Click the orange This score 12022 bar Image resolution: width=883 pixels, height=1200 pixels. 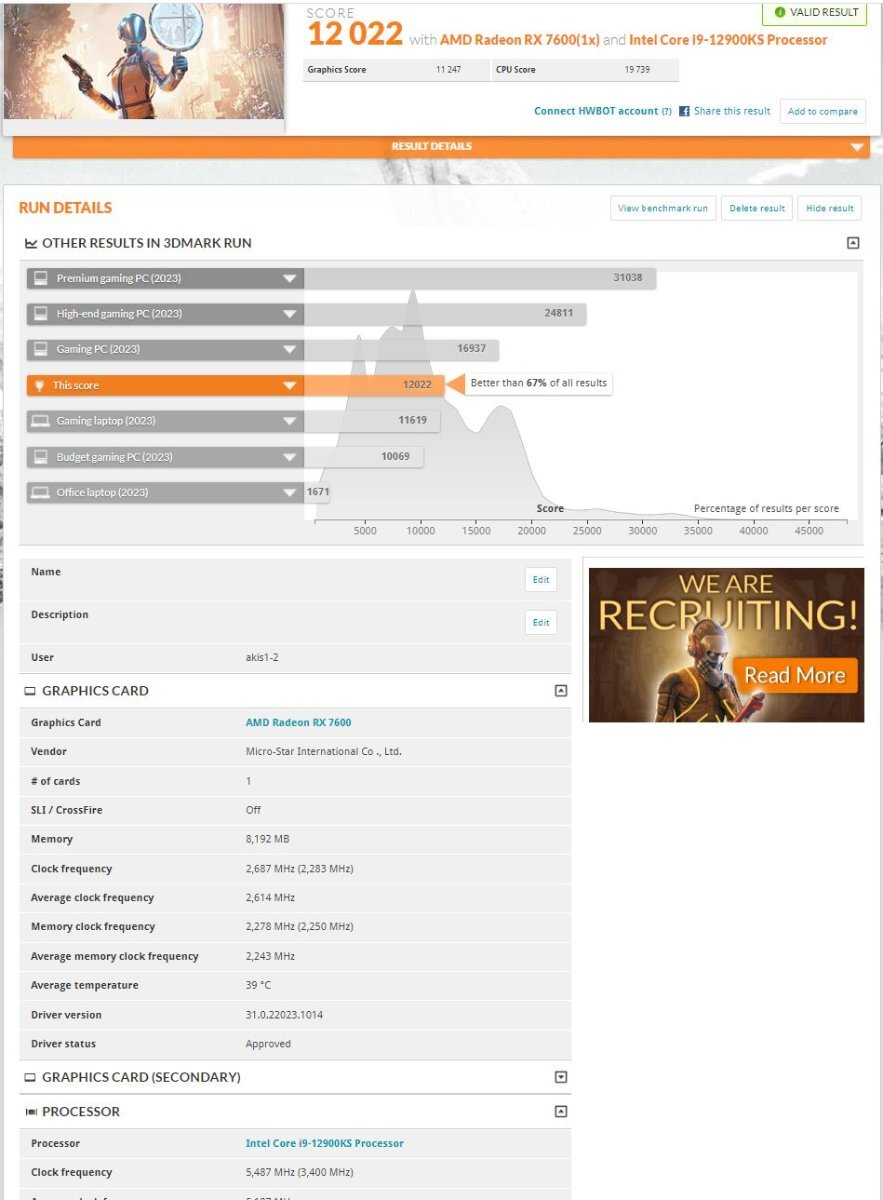(x=374, y=385)
